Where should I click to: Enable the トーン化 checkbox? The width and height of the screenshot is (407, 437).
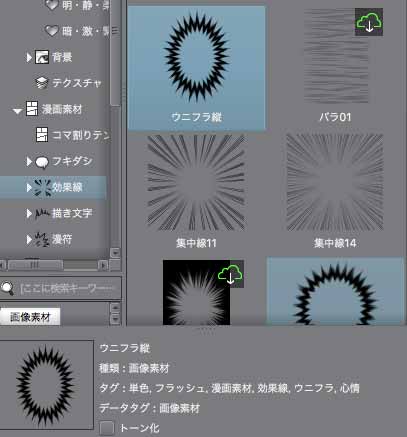107,428
